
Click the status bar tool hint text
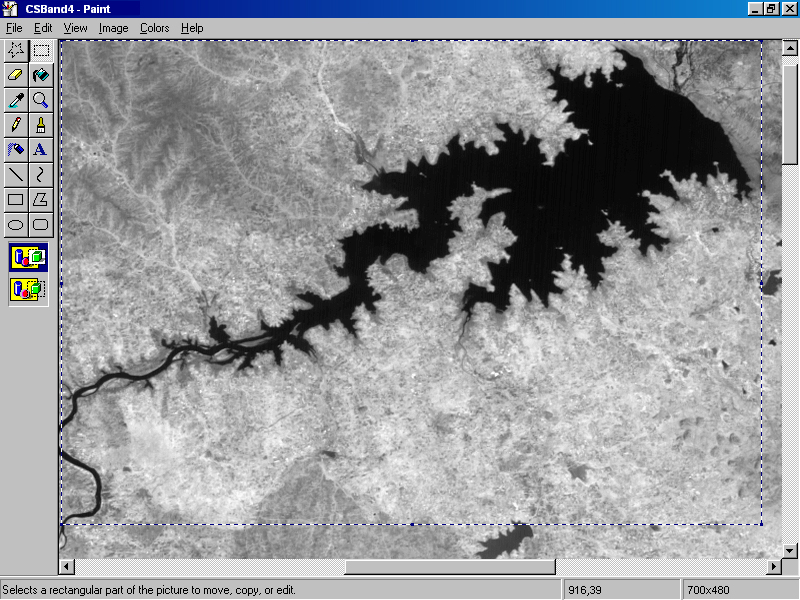149,590
